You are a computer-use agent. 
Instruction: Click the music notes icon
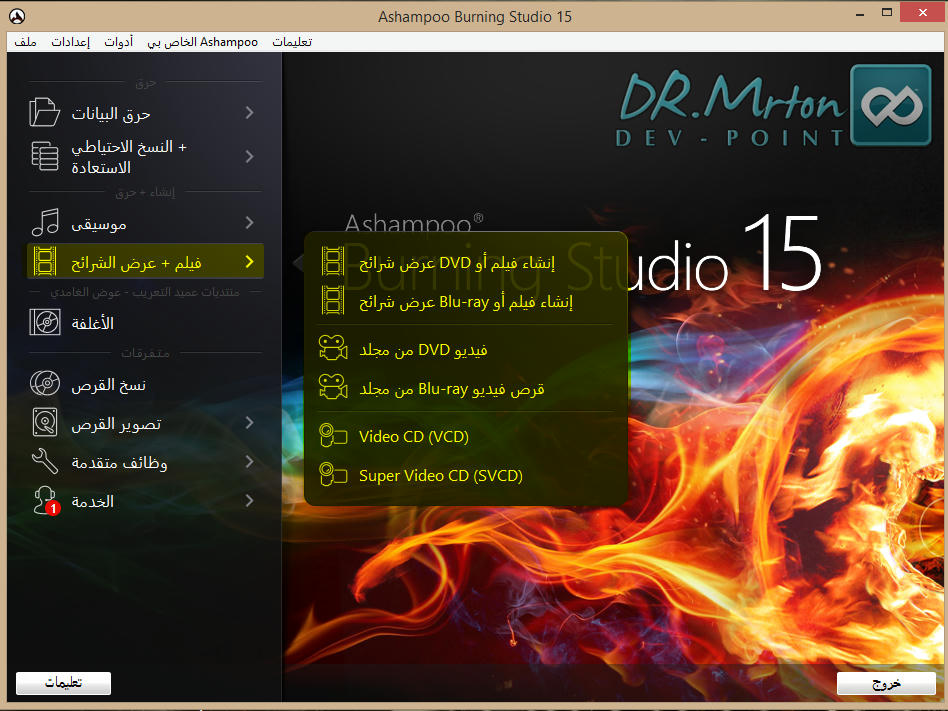click(45, 222)
